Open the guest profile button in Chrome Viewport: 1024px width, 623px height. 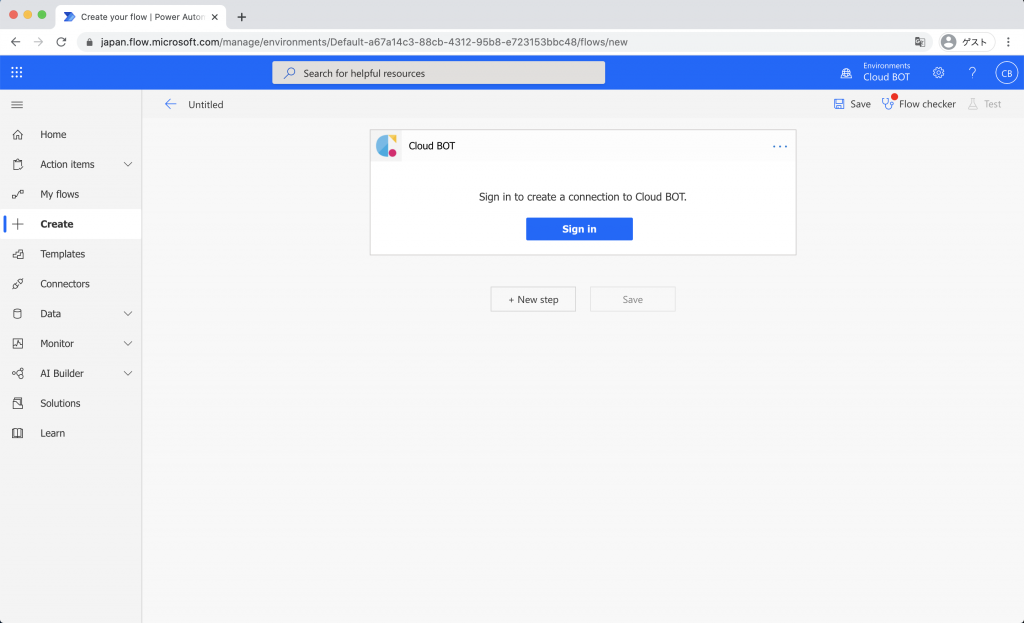pyautogui.click(x=966, y=42)
